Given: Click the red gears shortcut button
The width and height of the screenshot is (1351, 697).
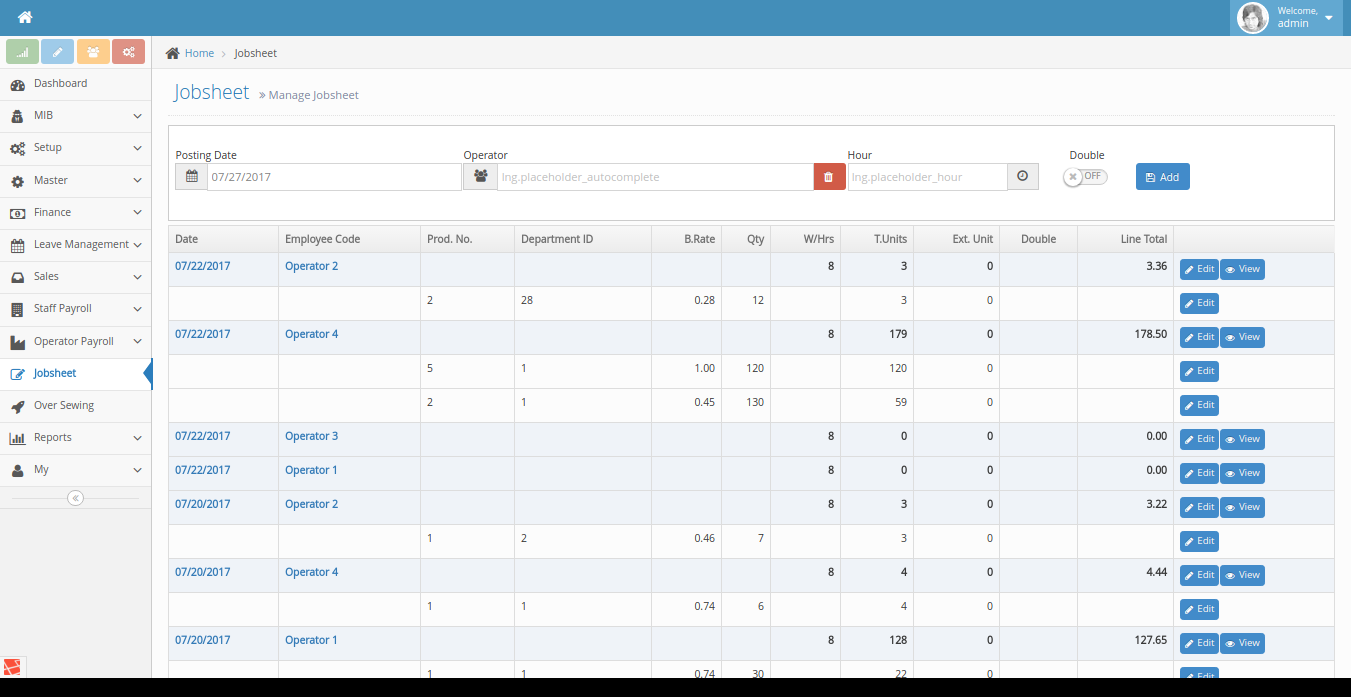Looking at the screenshot, I should tap(128, 52).
